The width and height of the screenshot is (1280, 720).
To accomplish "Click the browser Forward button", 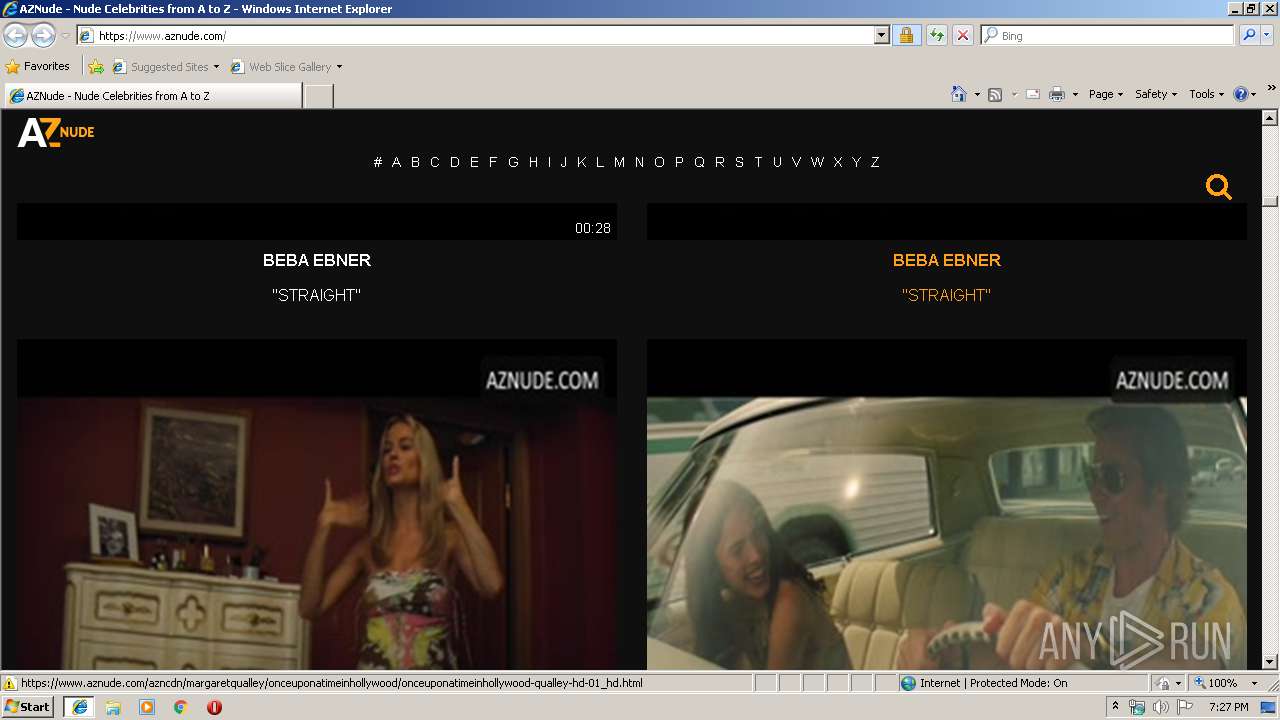I will pos(43,36).
